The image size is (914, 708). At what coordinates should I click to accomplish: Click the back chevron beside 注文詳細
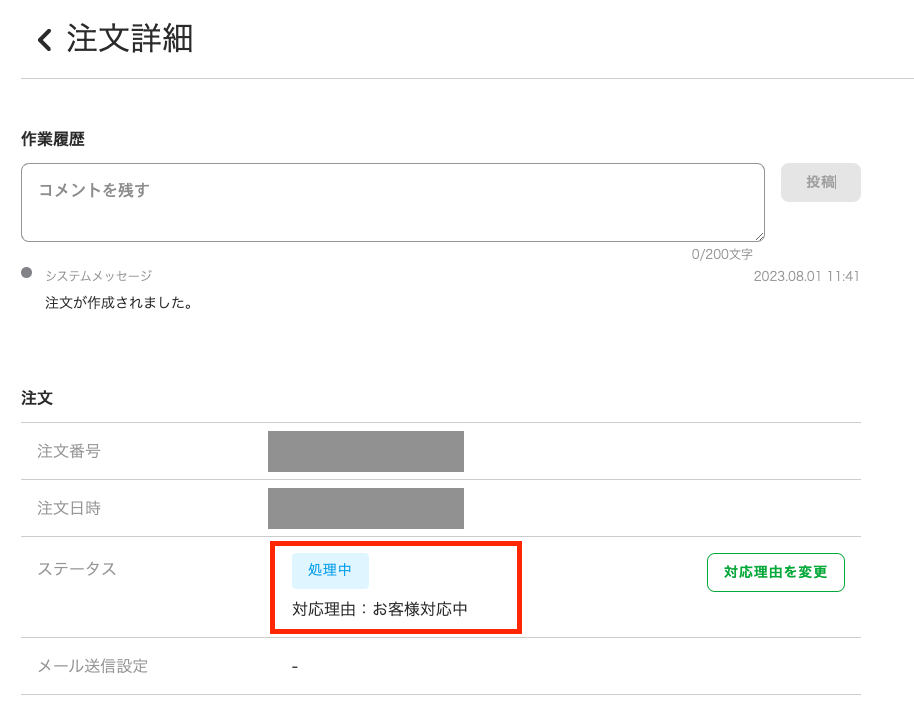coord(44,40)
